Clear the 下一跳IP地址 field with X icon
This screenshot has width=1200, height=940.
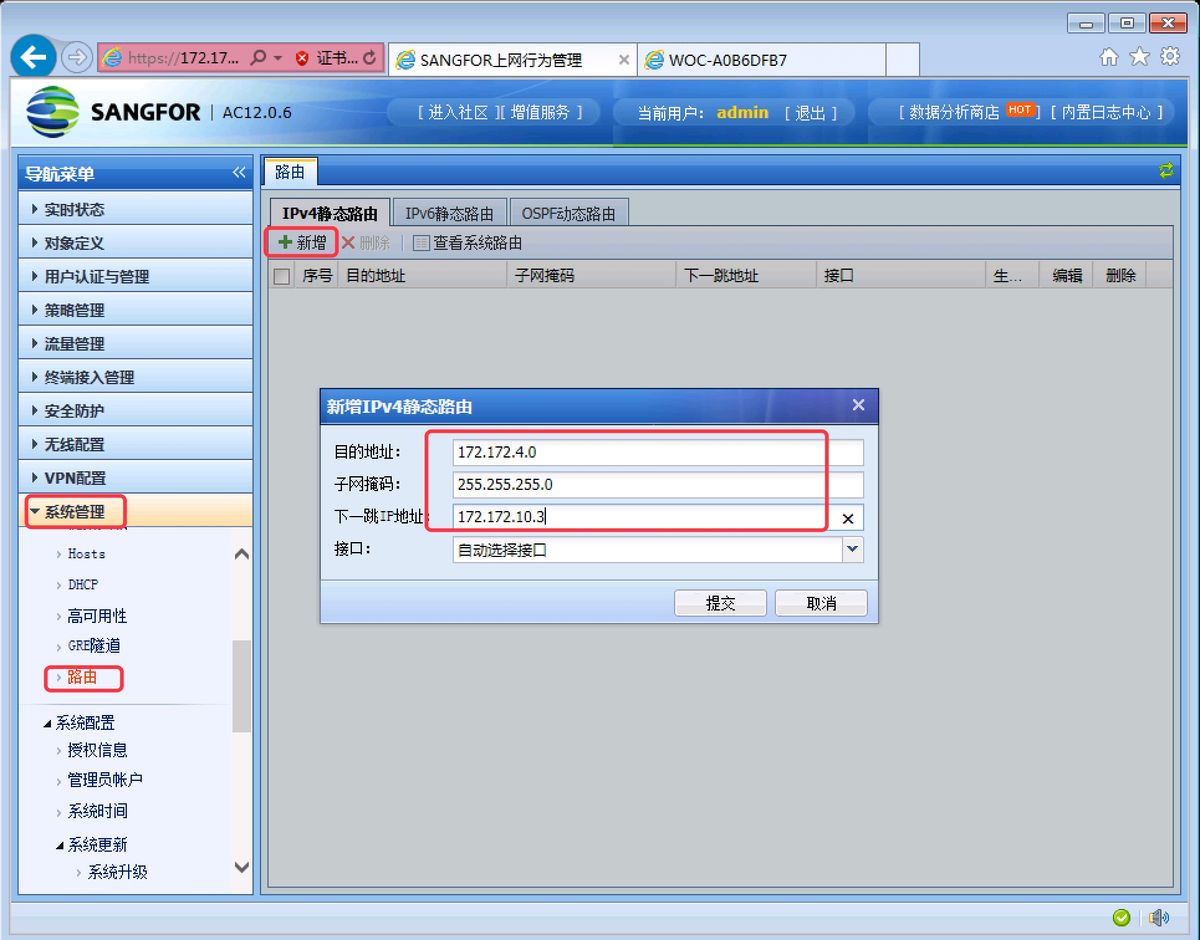848,518
